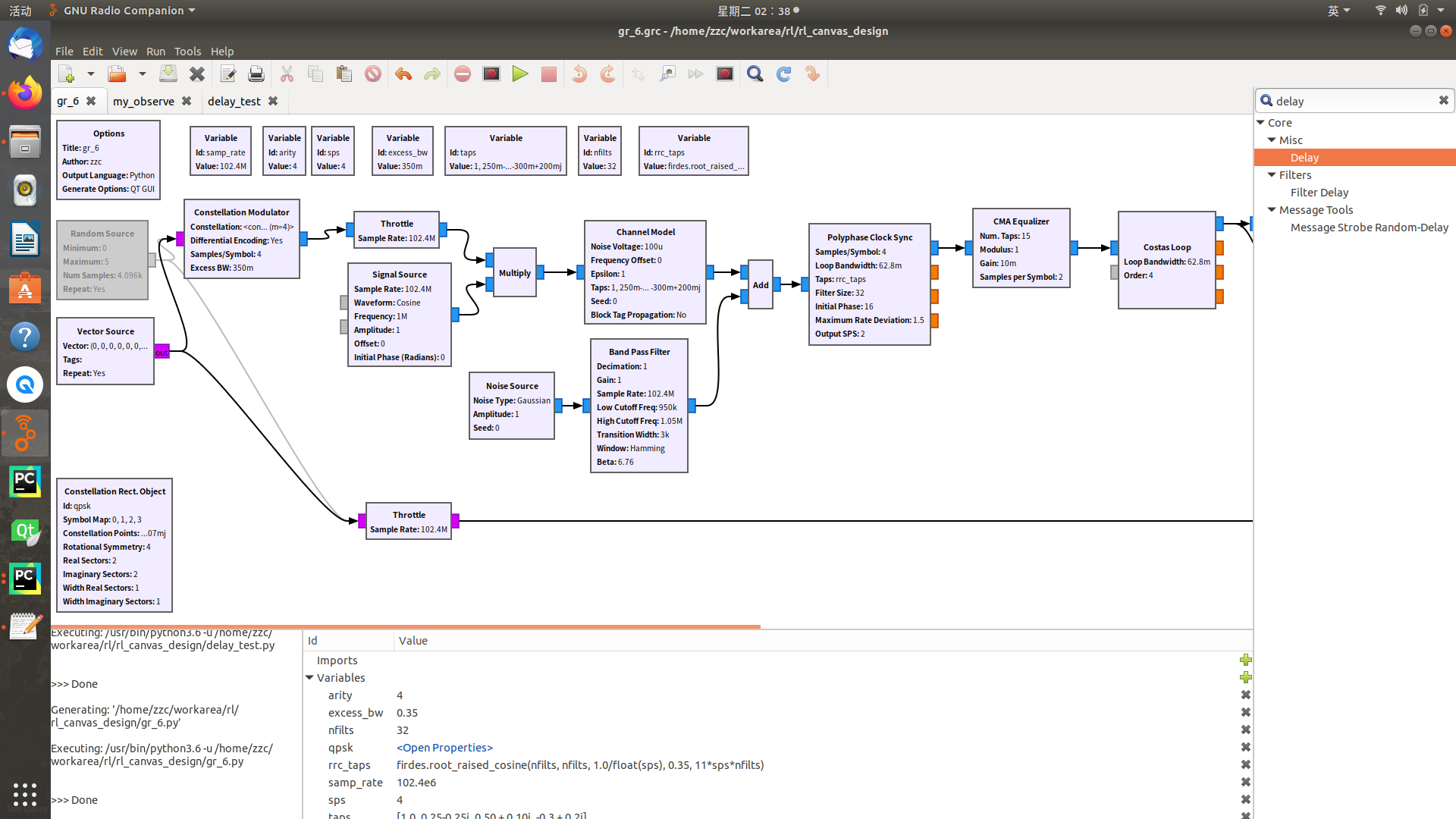The height and width of the screenshot is (819, 1456).
Task: Clear the delay search field
Action: point(1443,100)
